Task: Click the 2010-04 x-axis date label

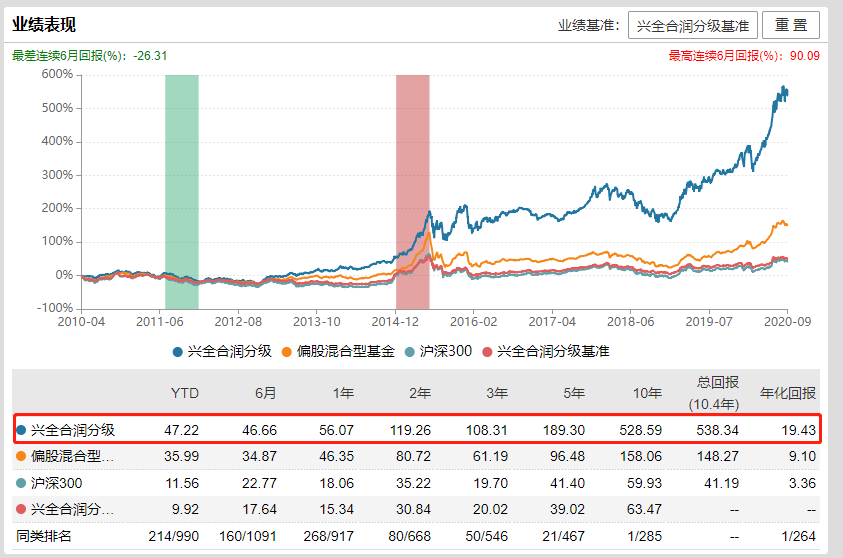Action: (81, 321)
